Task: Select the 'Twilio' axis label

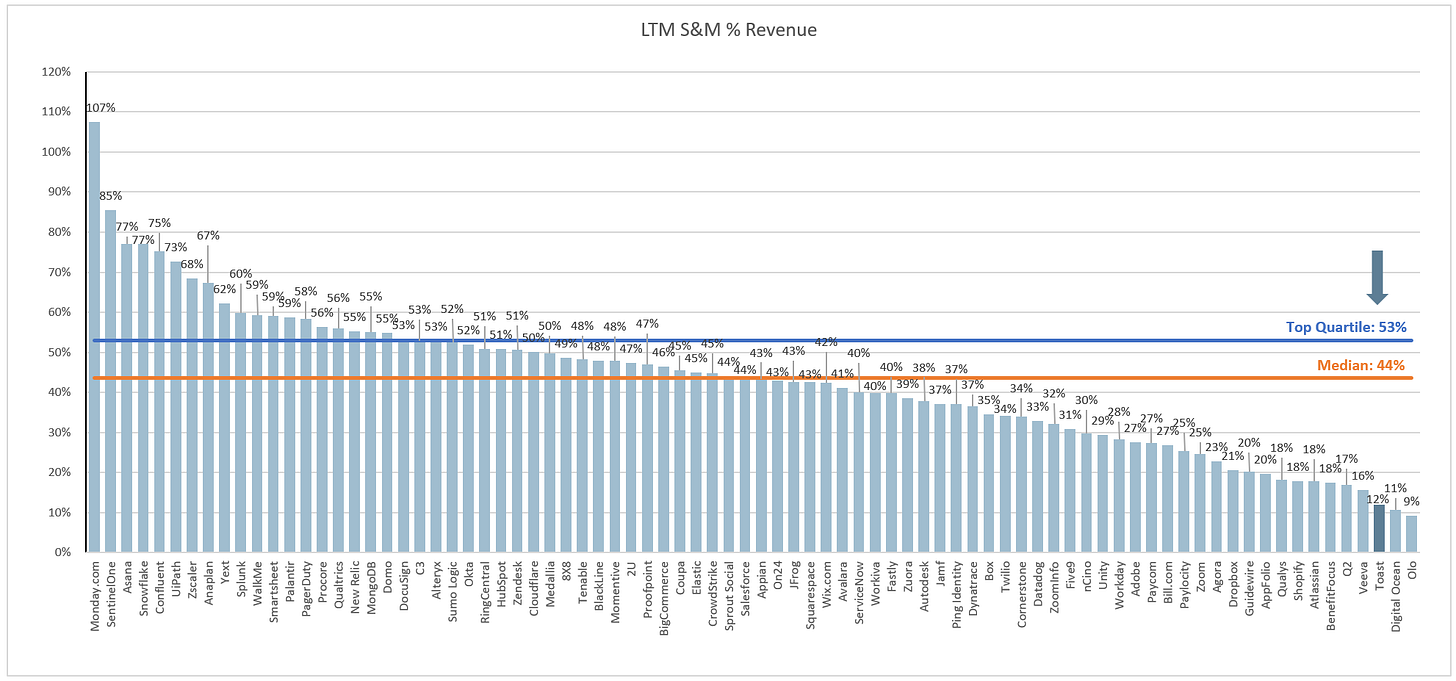Action: (x=1006, y=578)
